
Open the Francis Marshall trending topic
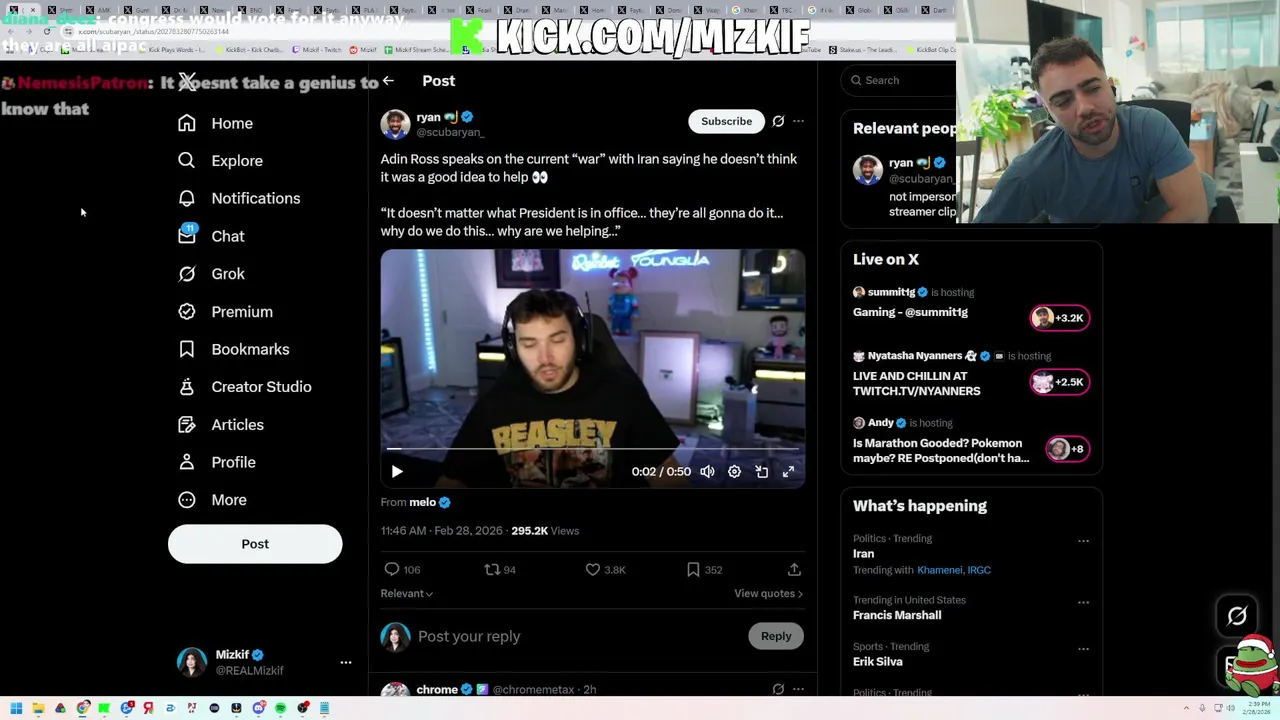point(897,615)
